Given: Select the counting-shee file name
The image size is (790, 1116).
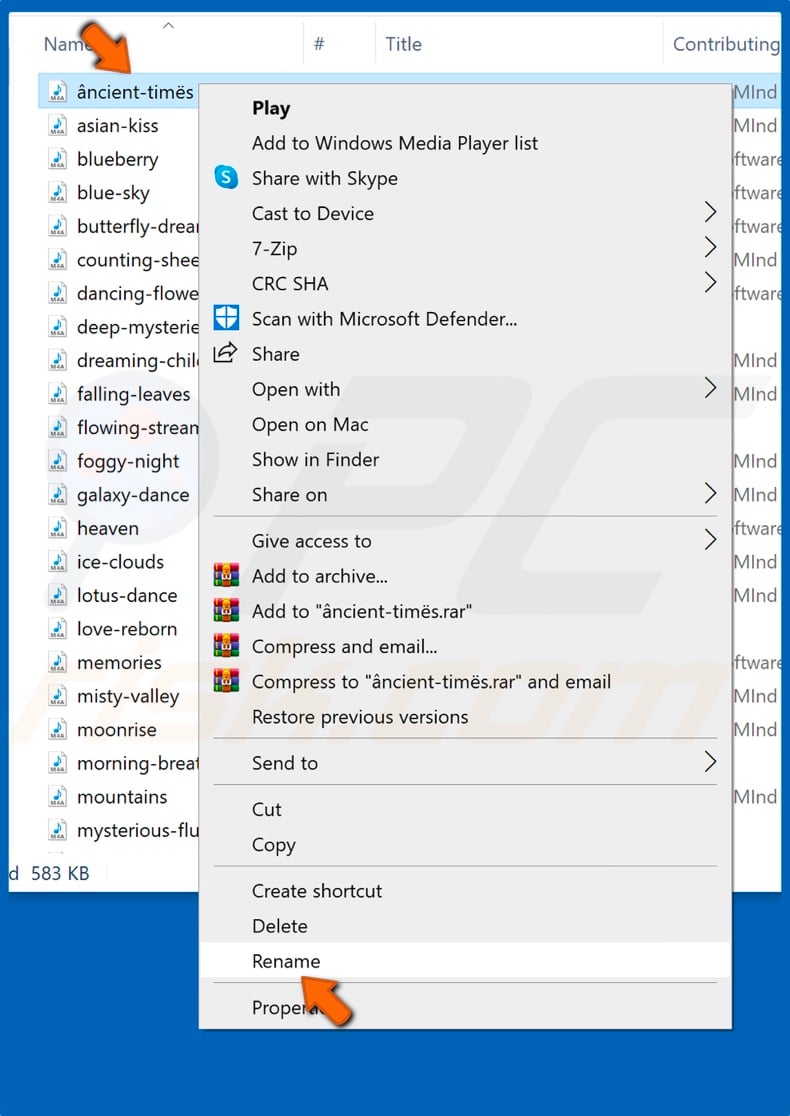Looking at the screenshot, I should 137,260.
